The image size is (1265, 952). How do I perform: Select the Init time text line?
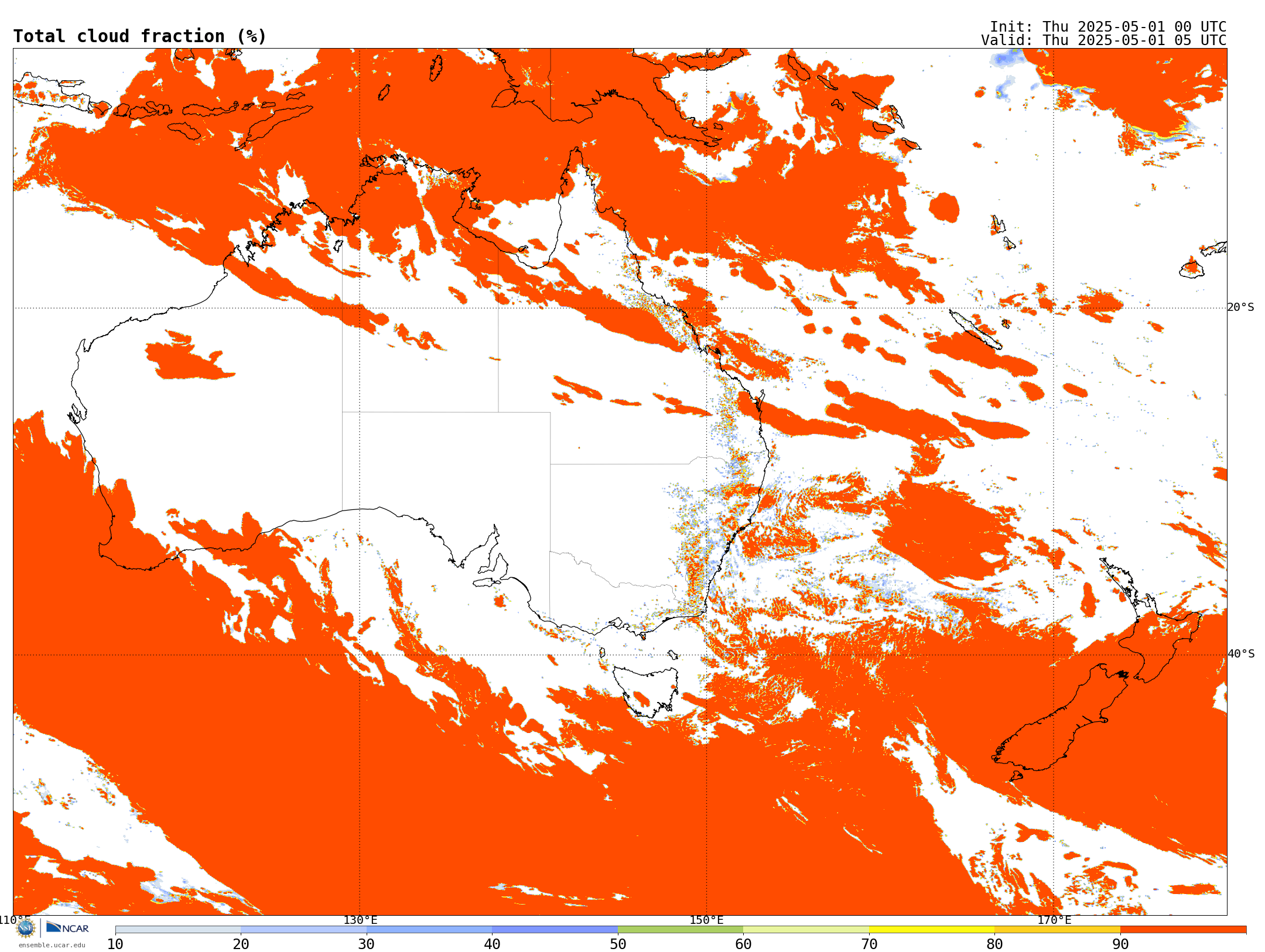coord(1108,27)
